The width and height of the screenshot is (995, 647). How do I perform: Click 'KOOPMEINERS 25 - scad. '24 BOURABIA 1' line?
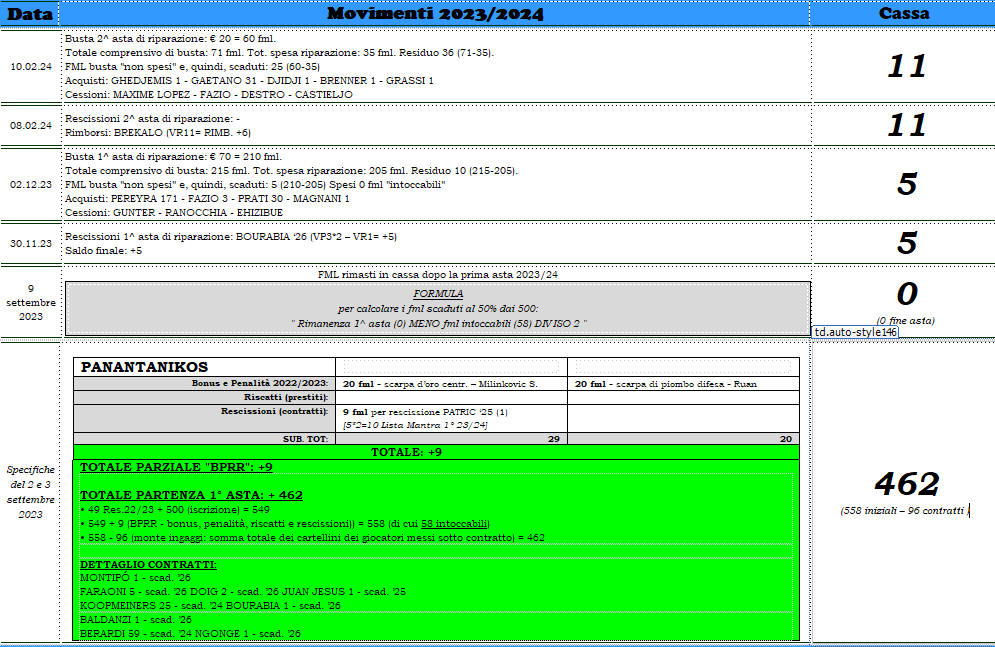(210, 605)
